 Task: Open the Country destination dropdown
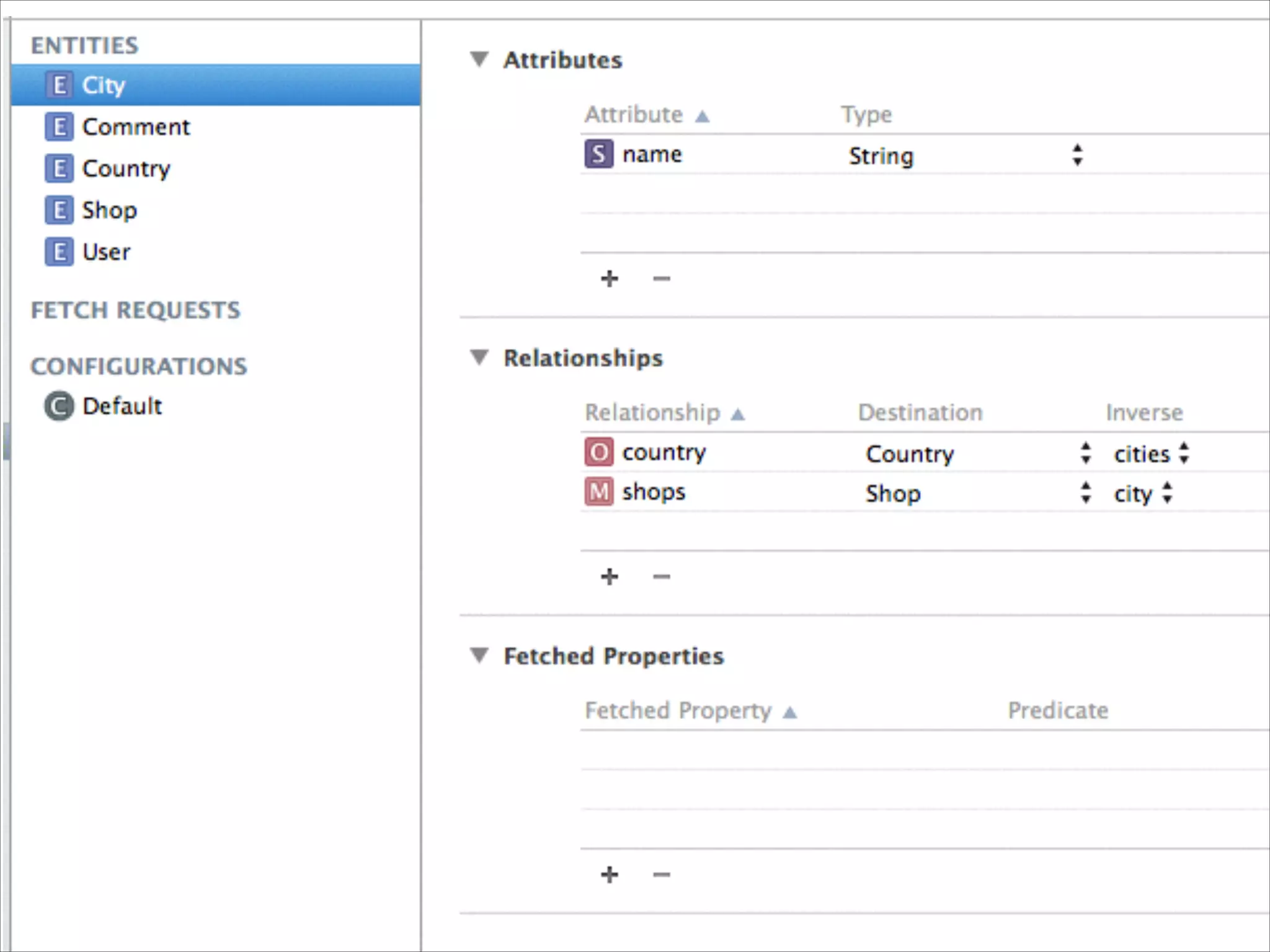click(x=1085, y=454)
